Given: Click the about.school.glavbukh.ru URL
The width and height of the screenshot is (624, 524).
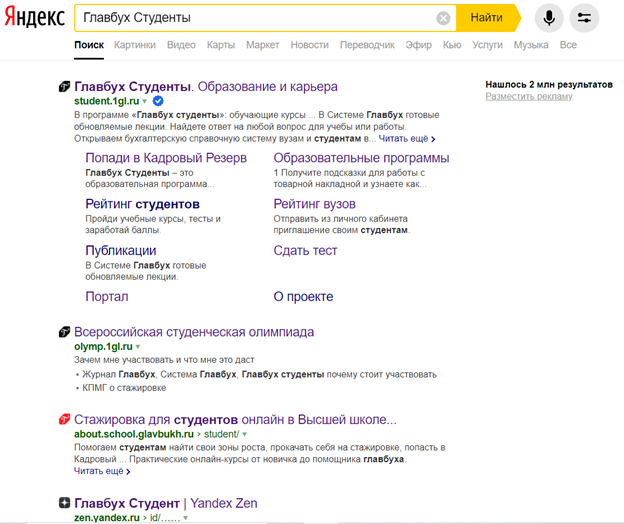Looking at the screenshot, I should pyautogui.click(x=134, y=434).
